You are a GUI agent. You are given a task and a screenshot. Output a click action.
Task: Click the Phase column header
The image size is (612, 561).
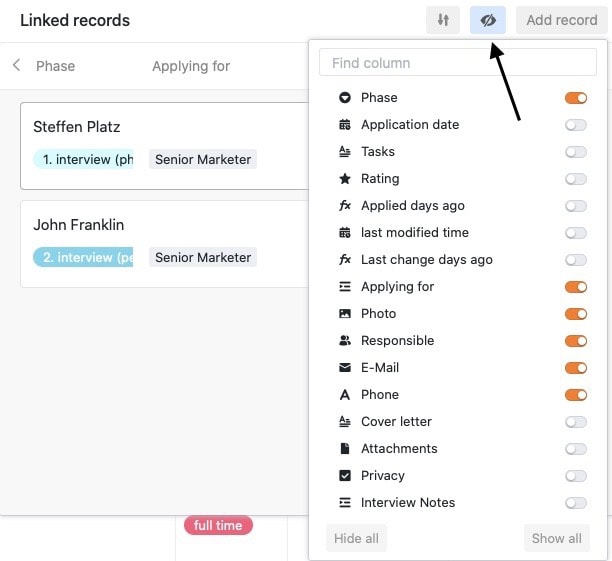point(55,66)
